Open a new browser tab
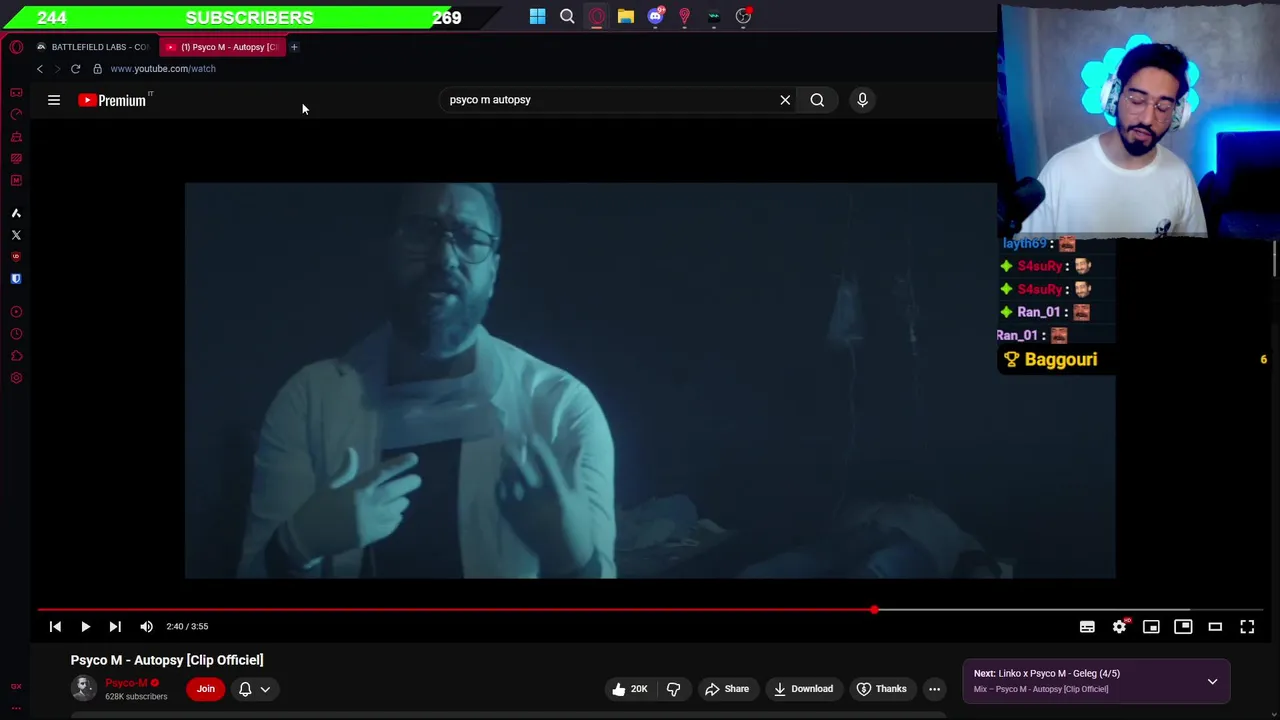Image resolution: width=1280 pixels, height=720 pixels. (294, 47)
